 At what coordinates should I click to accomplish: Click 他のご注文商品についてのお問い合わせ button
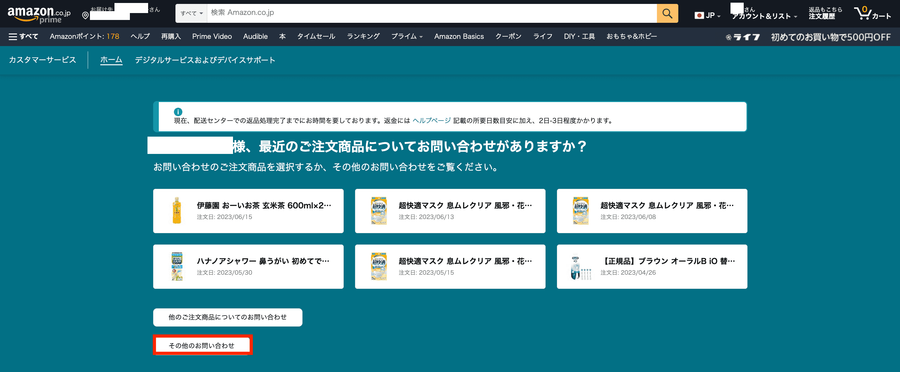[227, 317]
